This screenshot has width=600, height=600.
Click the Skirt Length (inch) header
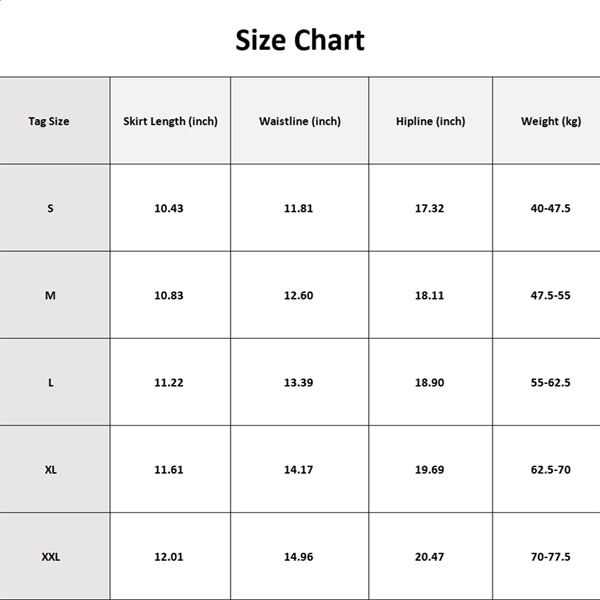tap(170, 121)
